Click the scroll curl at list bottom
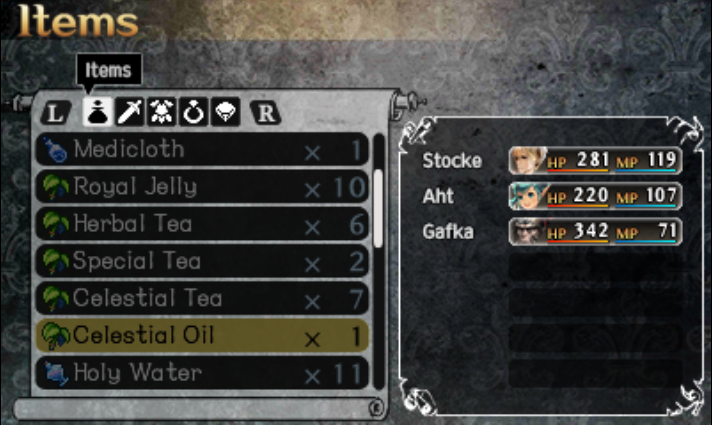Image resolution: width=712 pixels, height=425 pixels. click(376, 408)
